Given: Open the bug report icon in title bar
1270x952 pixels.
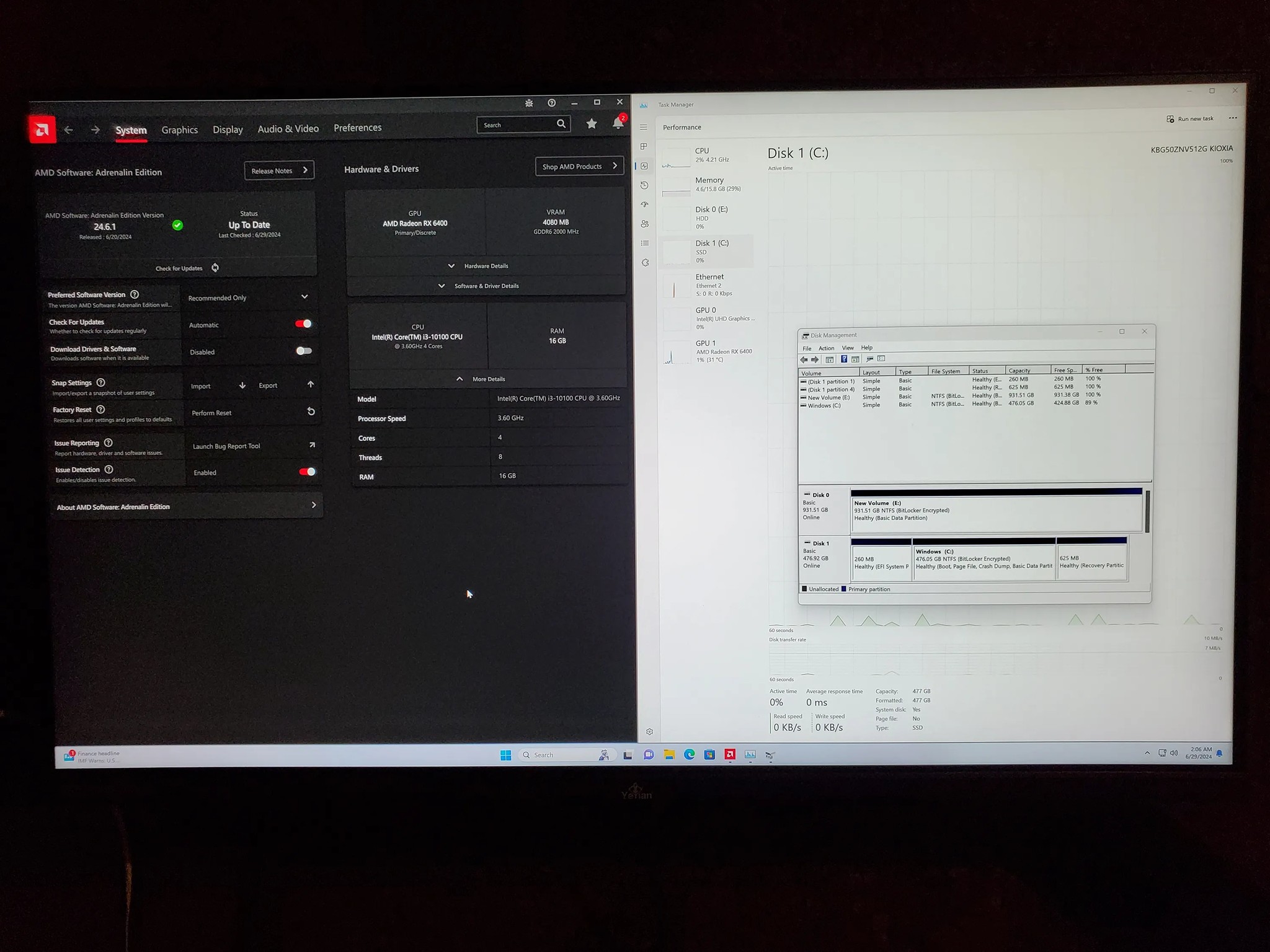Looking at the screenshot, I should click(x=529, y=103).
